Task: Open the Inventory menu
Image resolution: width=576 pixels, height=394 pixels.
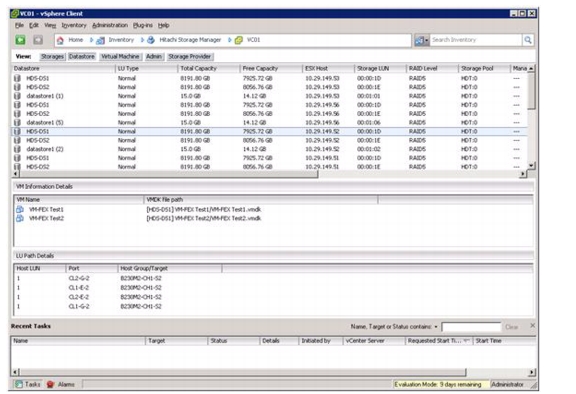Action: click(x=74, y=25)
